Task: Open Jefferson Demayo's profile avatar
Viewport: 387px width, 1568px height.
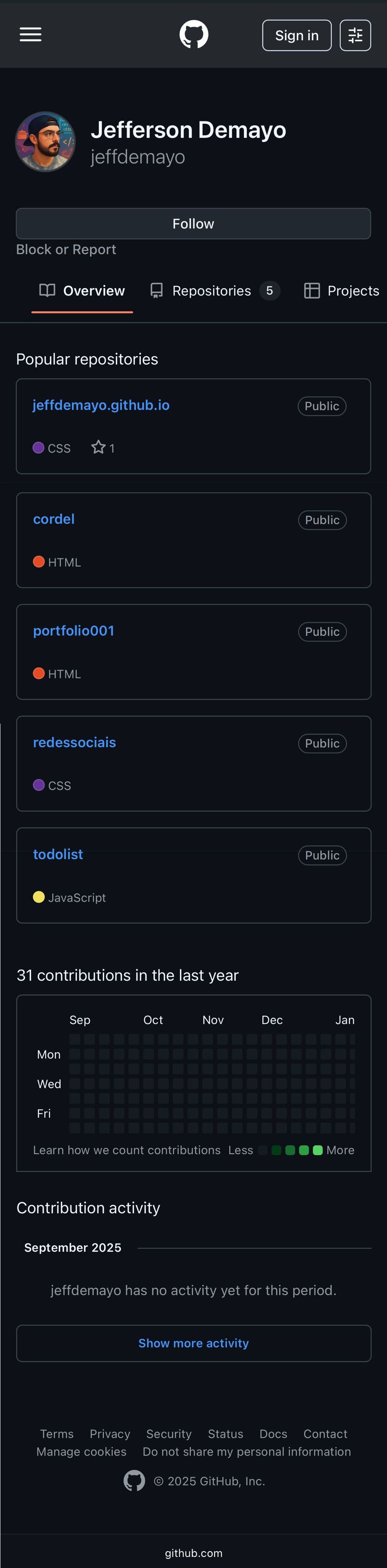Action: [x=45, y=142]
